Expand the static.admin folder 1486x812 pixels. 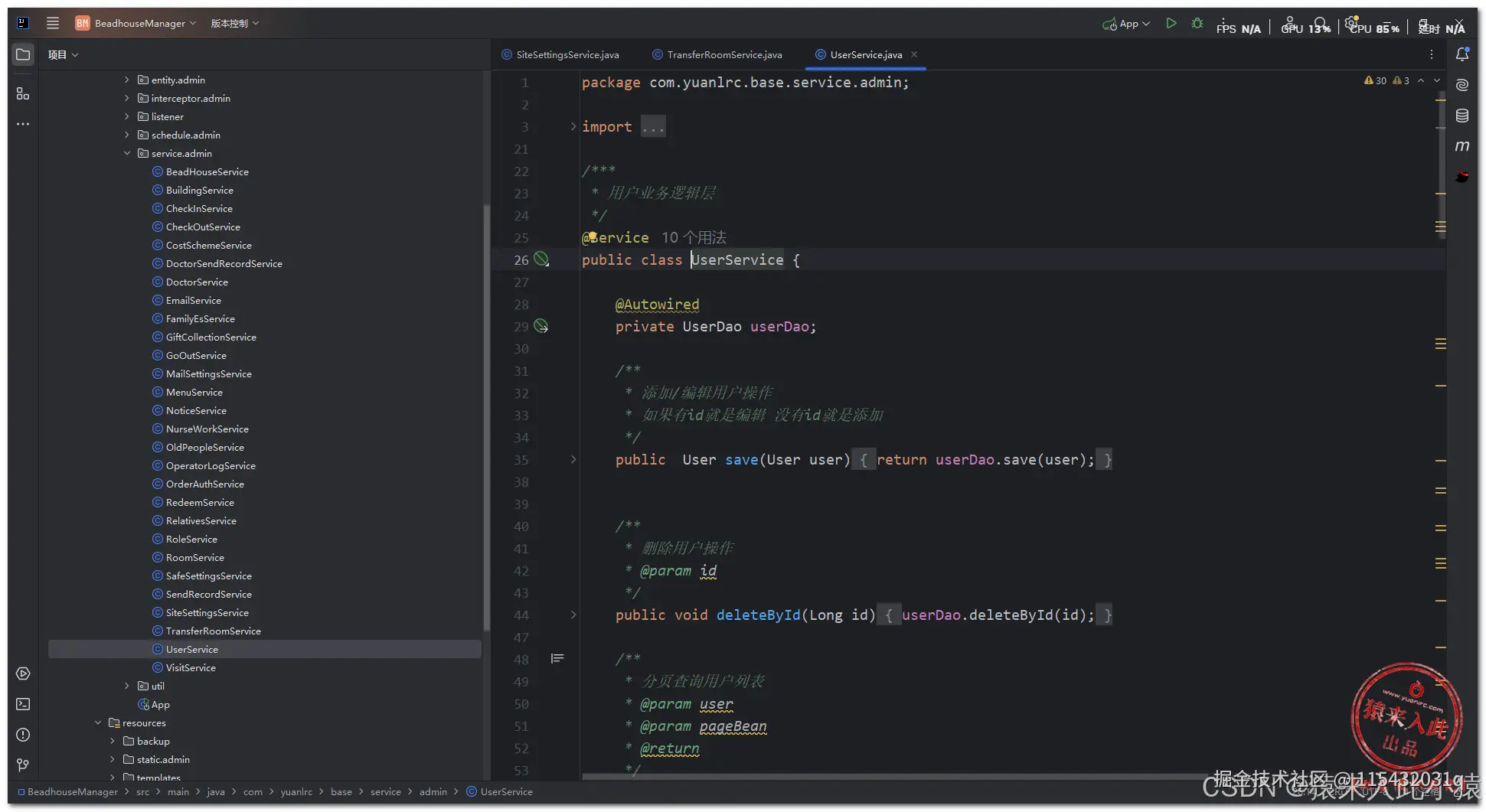(x=113, y=759)
